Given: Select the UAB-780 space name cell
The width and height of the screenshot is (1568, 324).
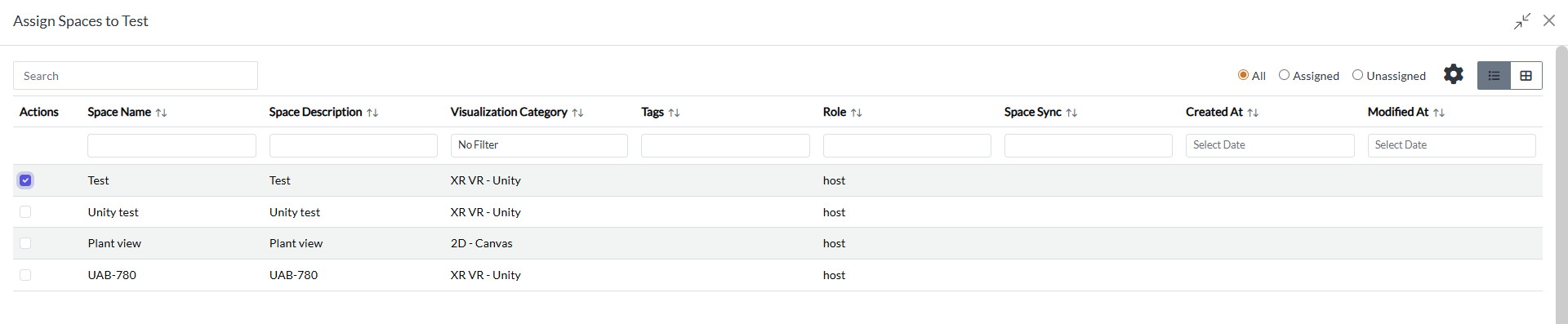Looking at the screenshot, I should [x=112, y=275].
